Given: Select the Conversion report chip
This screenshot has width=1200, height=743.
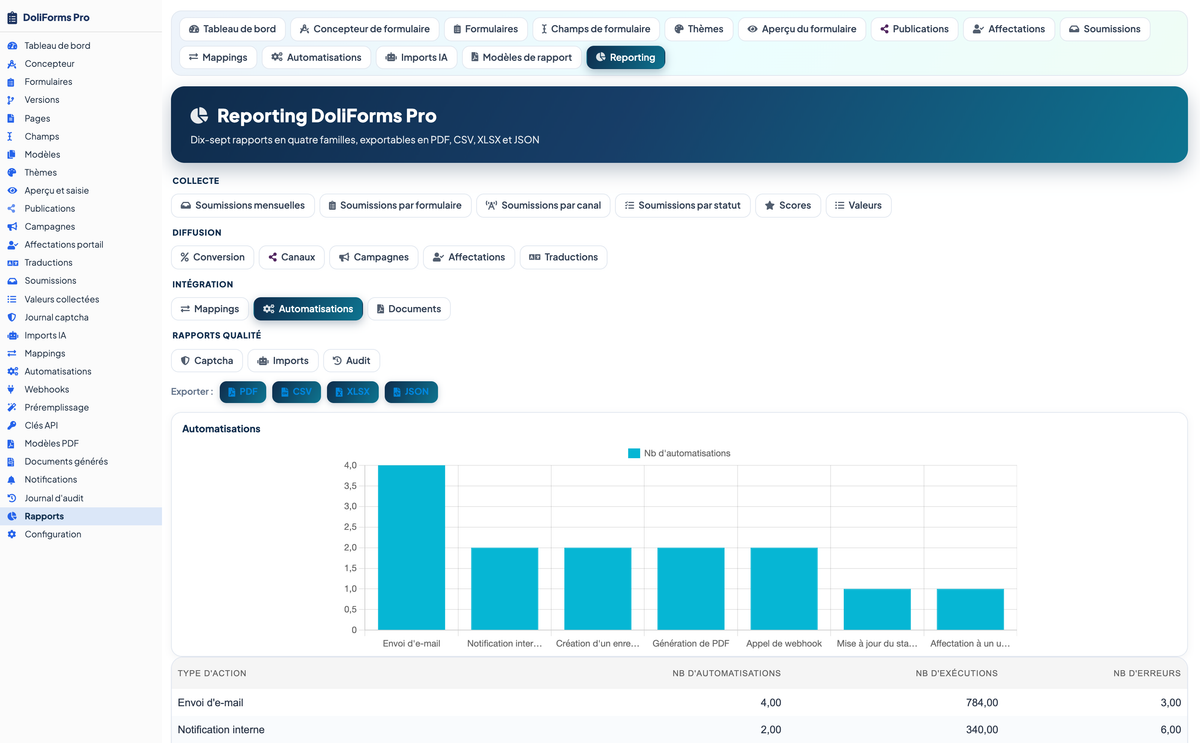Looking at the screenshot, I should click(x=213, y=257).
